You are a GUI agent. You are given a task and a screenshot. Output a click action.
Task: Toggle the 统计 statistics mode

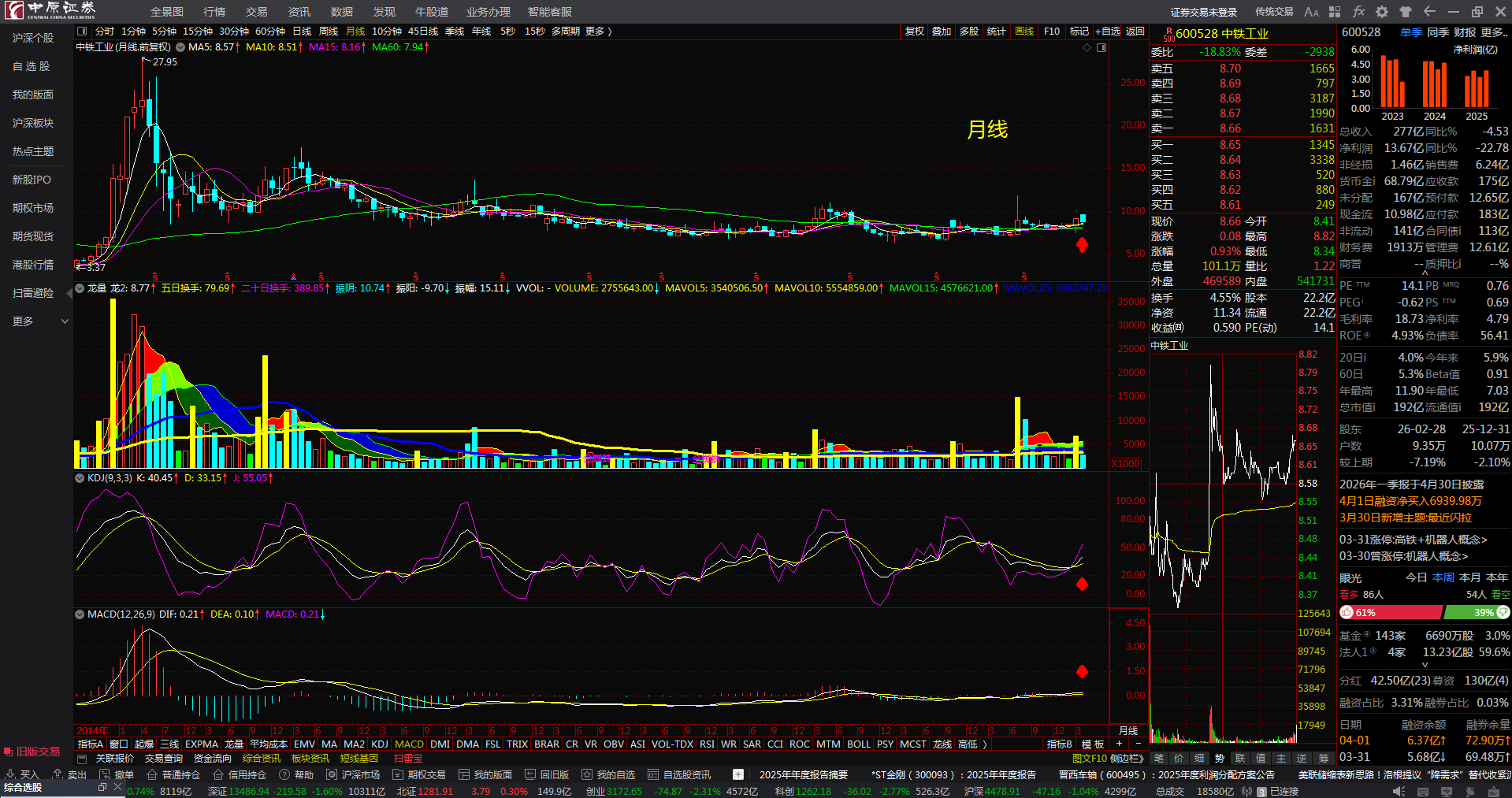pyautogui.click(x=997, y=32)
